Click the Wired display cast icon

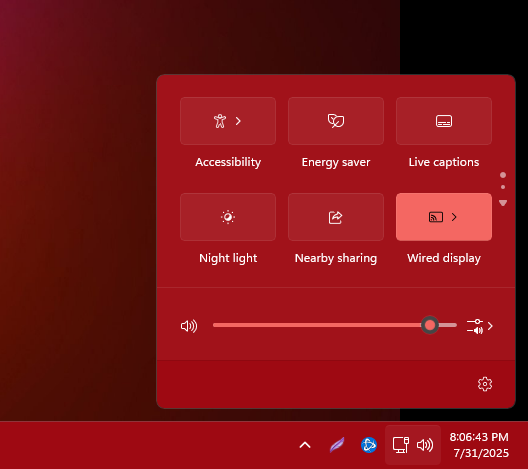[435, 217]
